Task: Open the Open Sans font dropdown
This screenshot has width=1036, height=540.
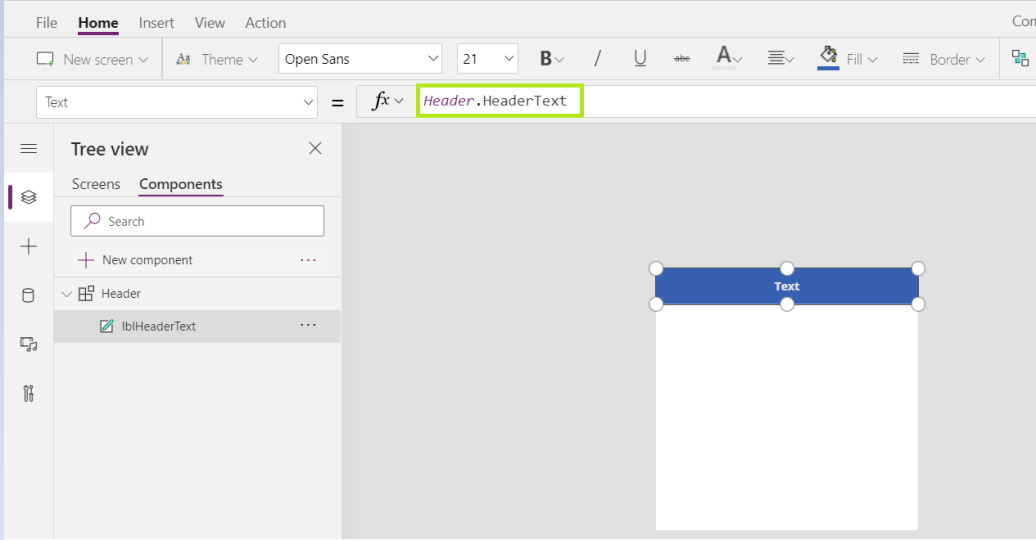Action: click(x=360, y=59)
